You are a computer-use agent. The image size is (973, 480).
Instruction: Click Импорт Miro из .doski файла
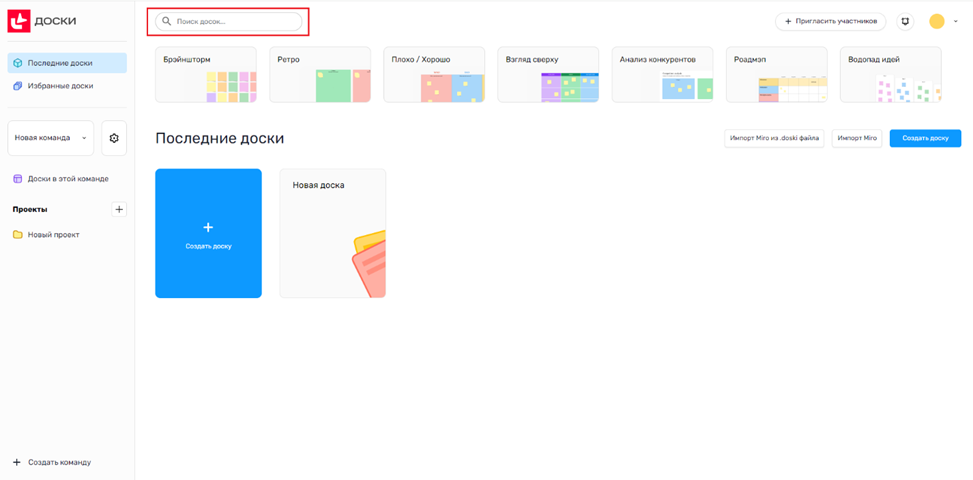(774, 138)
